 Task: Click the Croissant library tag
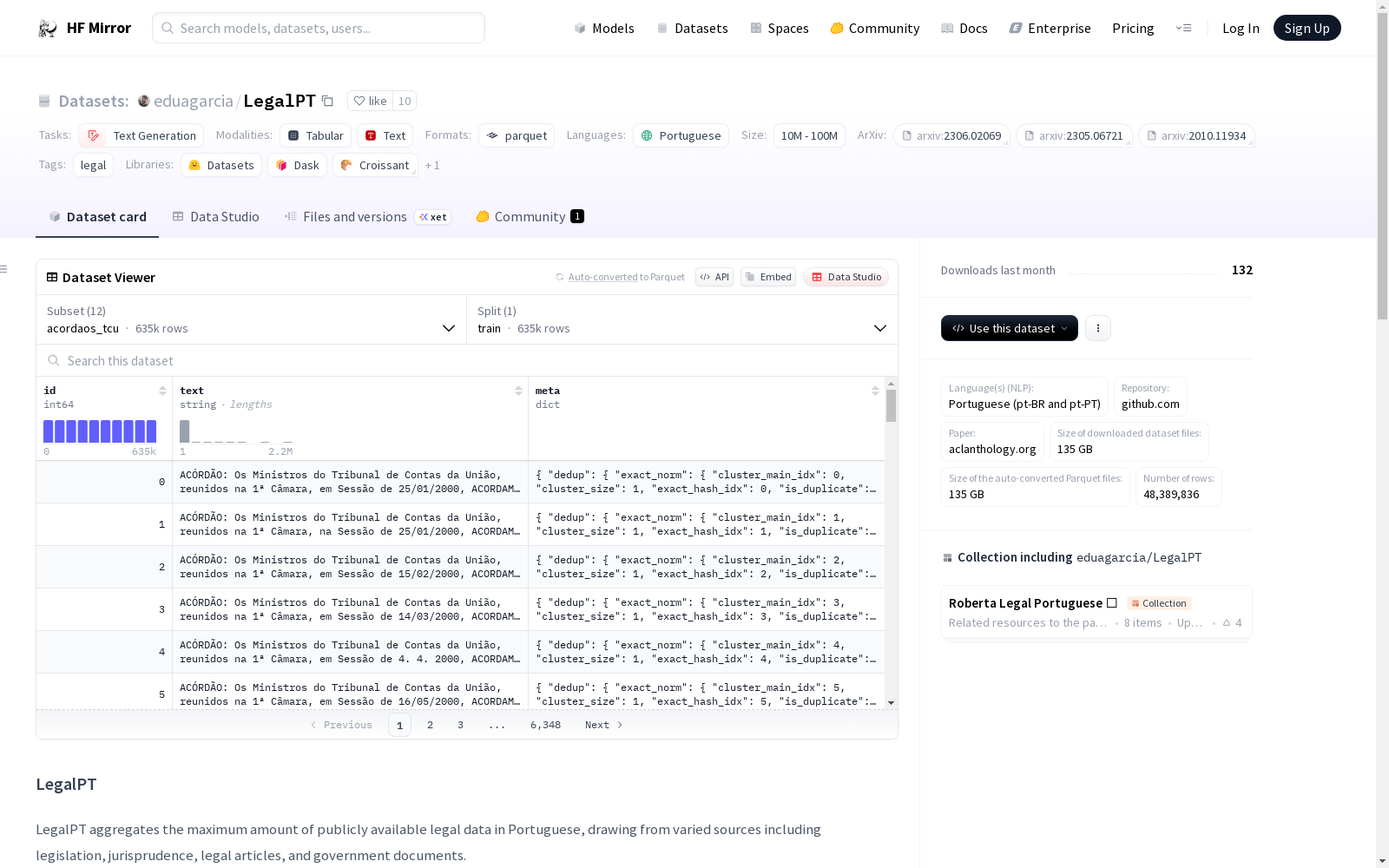point(375,165)
